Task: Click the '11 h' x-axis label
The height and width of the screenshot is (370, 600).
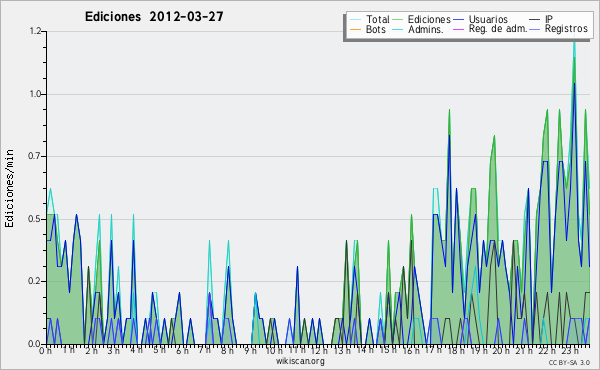Action: 297,350
